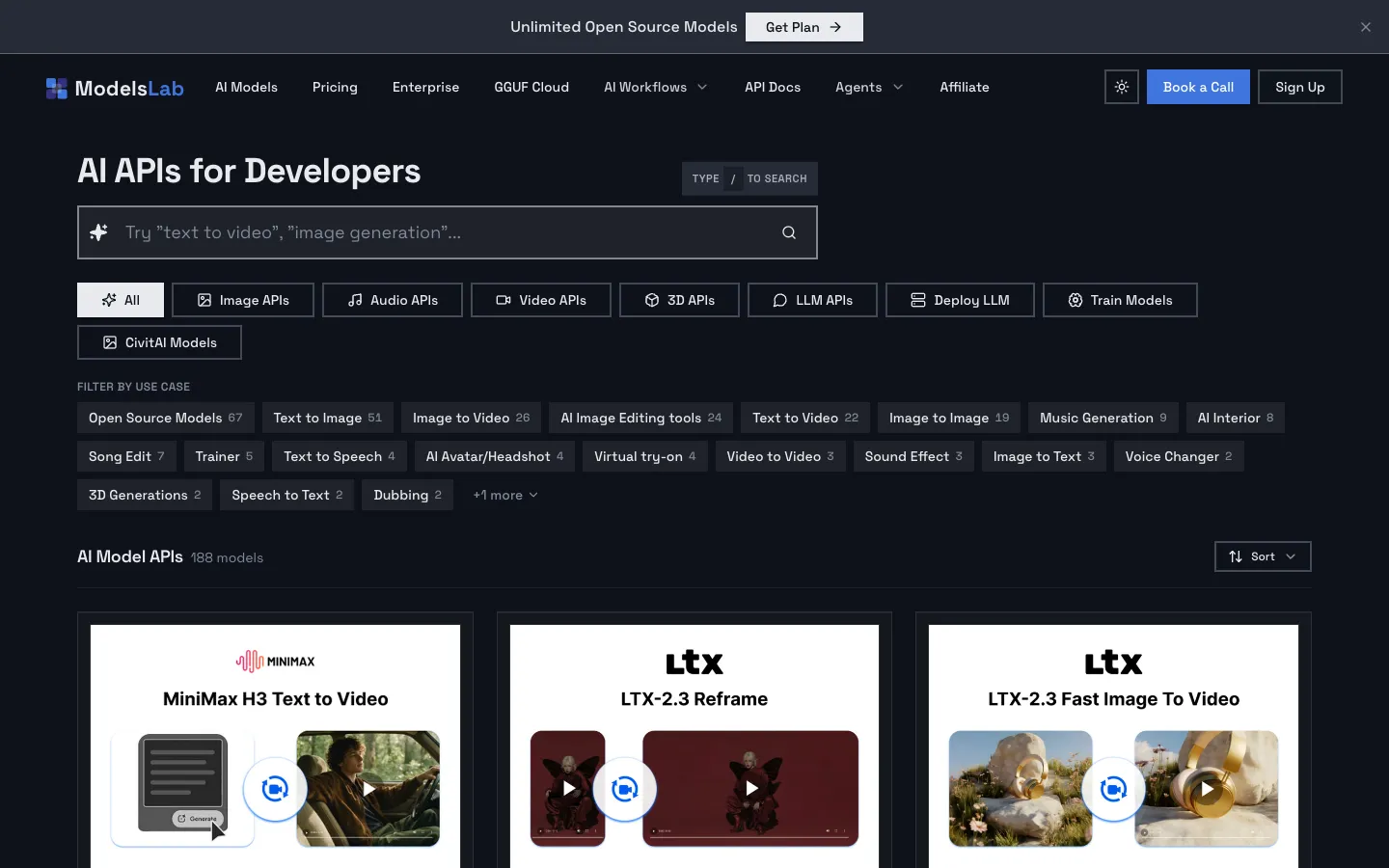Filter by Song Edit
This screenshot has height=868, width=1389.
click(126, 456)
